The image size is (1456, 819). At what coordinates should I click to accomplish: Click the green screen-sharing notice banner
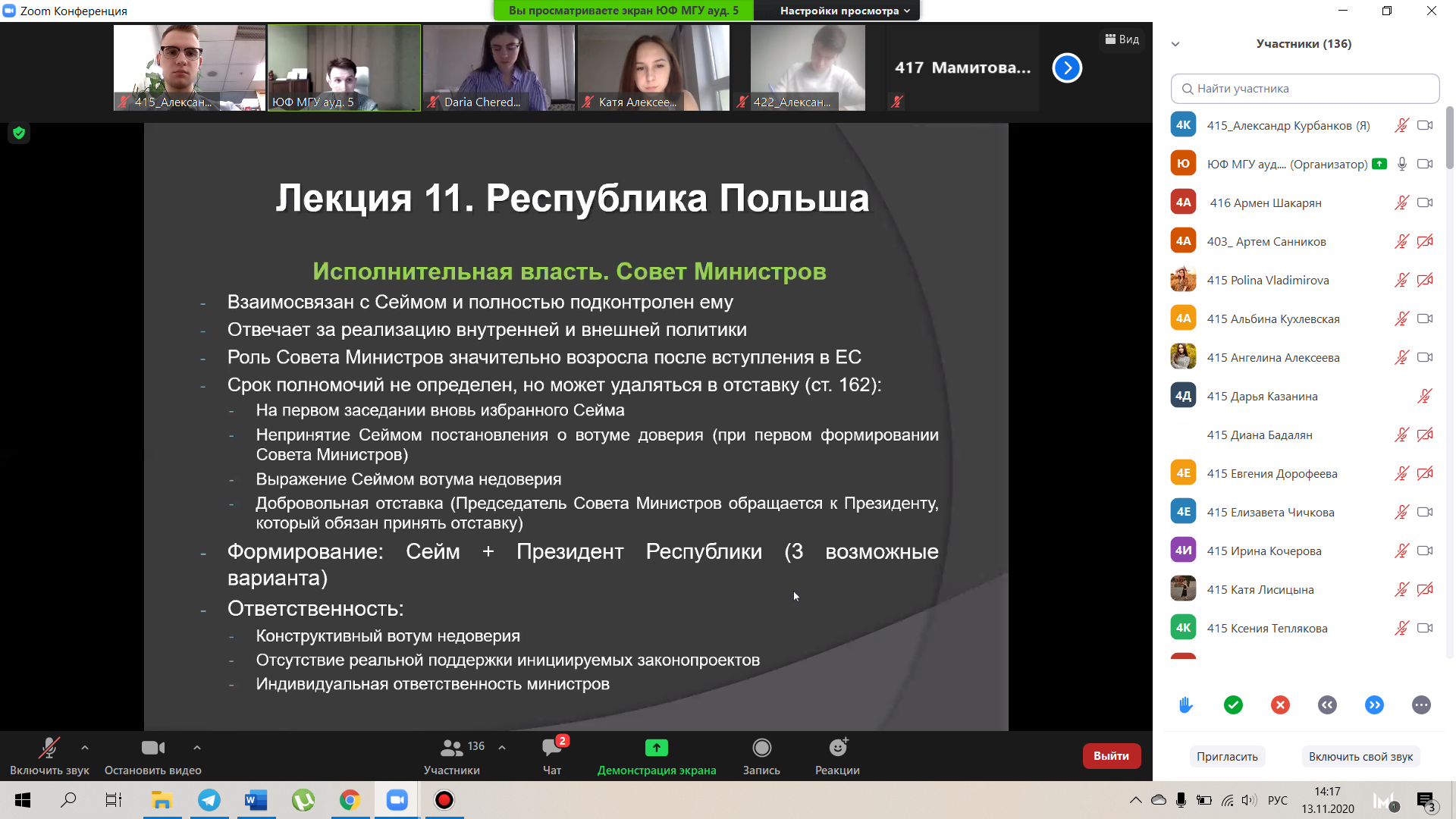623,11
